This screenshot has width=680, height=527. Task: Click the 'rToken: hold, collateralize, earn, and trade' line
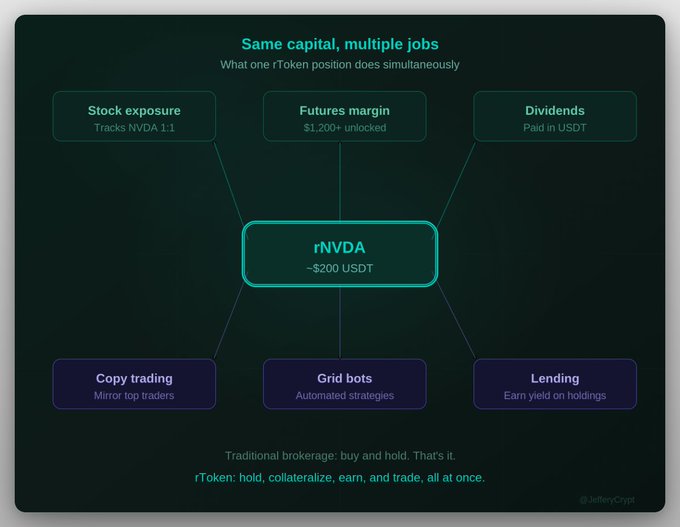(x=340, y=478)
